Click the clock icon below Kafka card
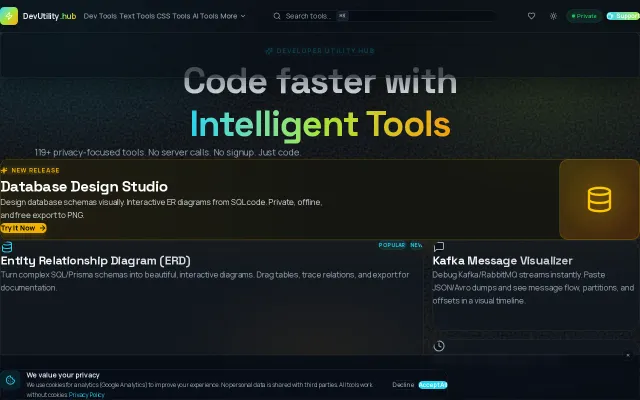The height and width of the screenshot is (400, 640). coord(439,346)
